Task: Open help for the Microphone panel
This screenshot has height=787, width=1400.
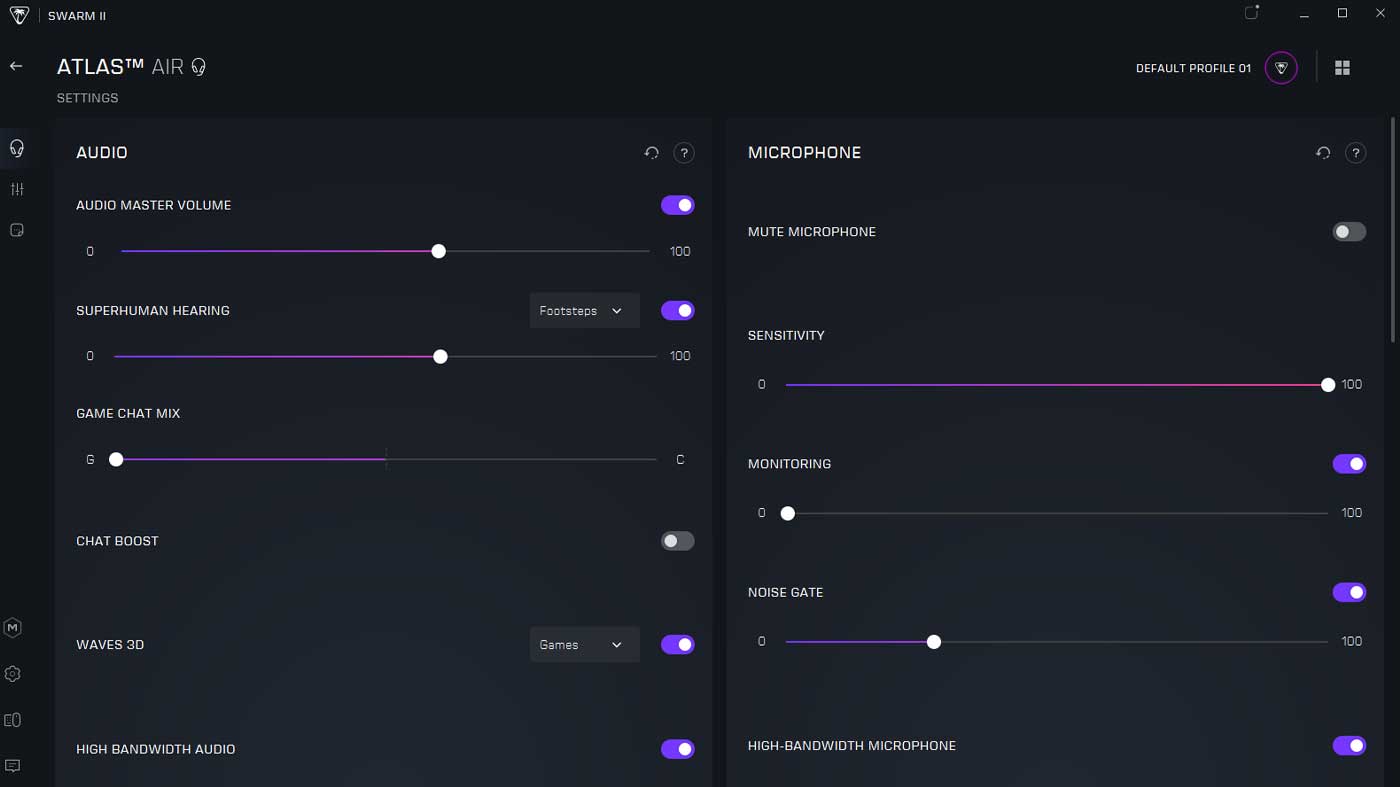Action: pyautogui.click(x=1356, y=153)
